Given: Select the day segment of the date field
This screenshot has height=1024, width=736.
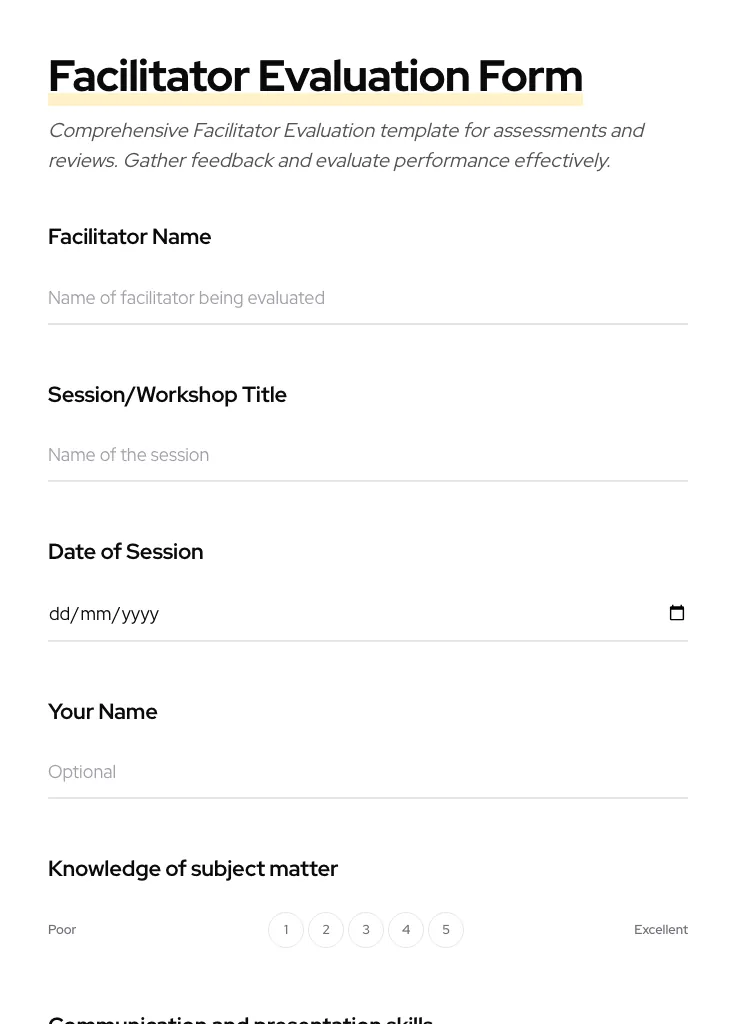Looking at the screenshot, I should tap(59, 614).
